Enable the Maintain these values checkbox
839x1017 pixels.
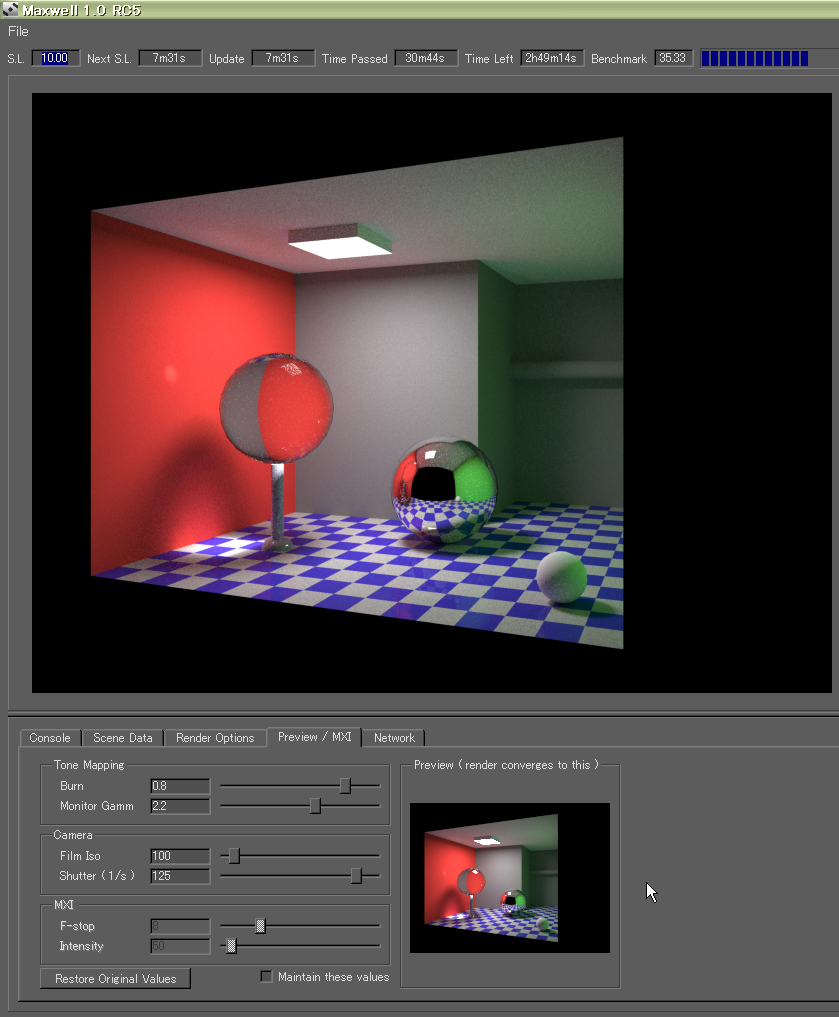(266, 977)
